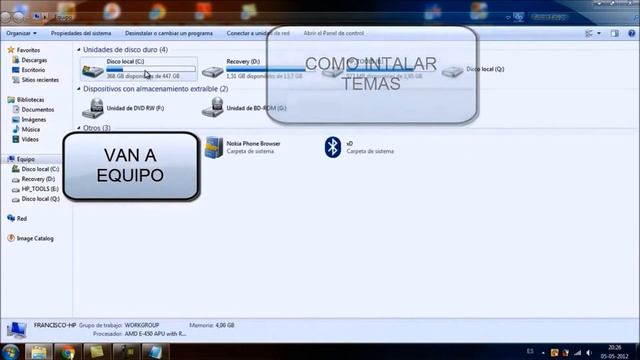Select Bibliotecas in navigation pane

click(x=30, y=100)
